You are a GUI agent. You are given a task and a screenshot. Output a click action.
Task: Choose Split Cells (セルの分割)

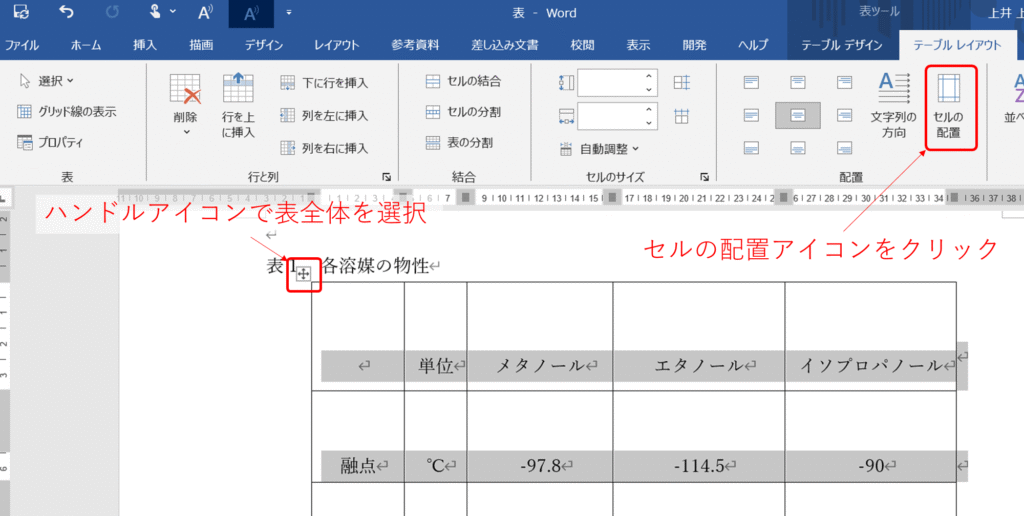tap(463, 112)
